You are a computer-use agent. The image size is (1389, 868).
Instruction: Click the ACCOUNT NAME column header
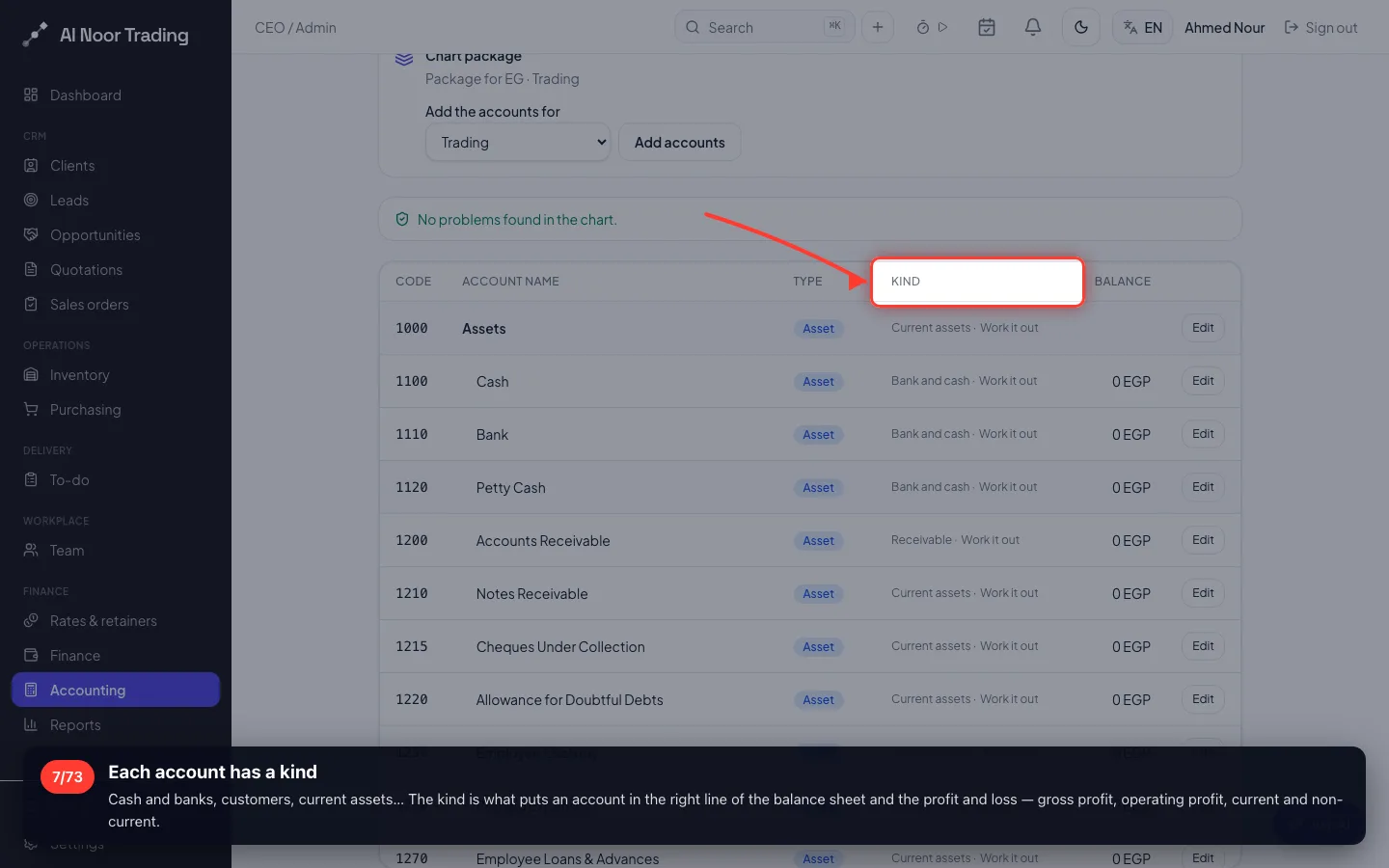click(510, 281)
